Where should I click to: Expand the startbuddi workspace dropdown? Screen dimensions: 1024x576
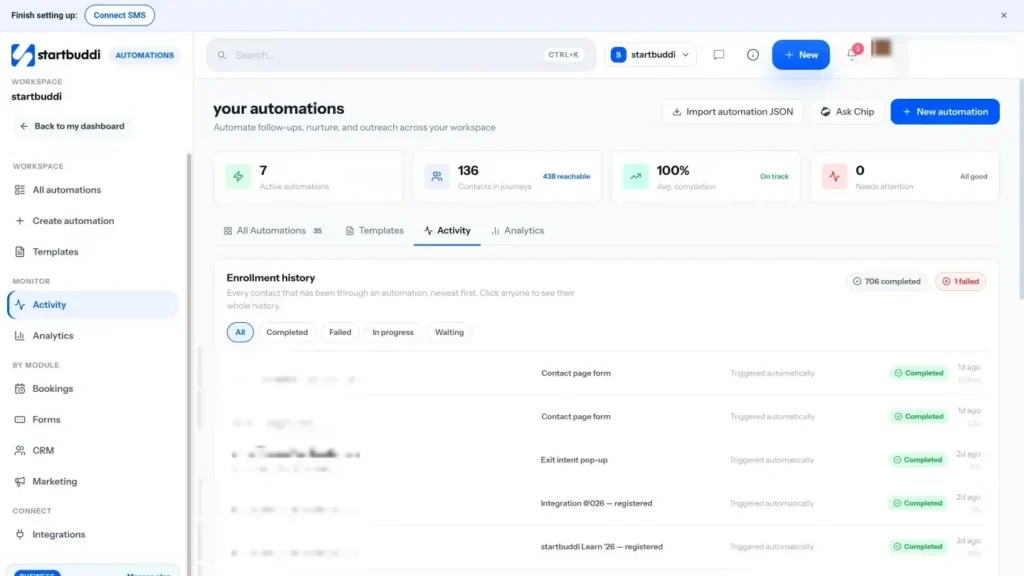[x=650, y=55]
